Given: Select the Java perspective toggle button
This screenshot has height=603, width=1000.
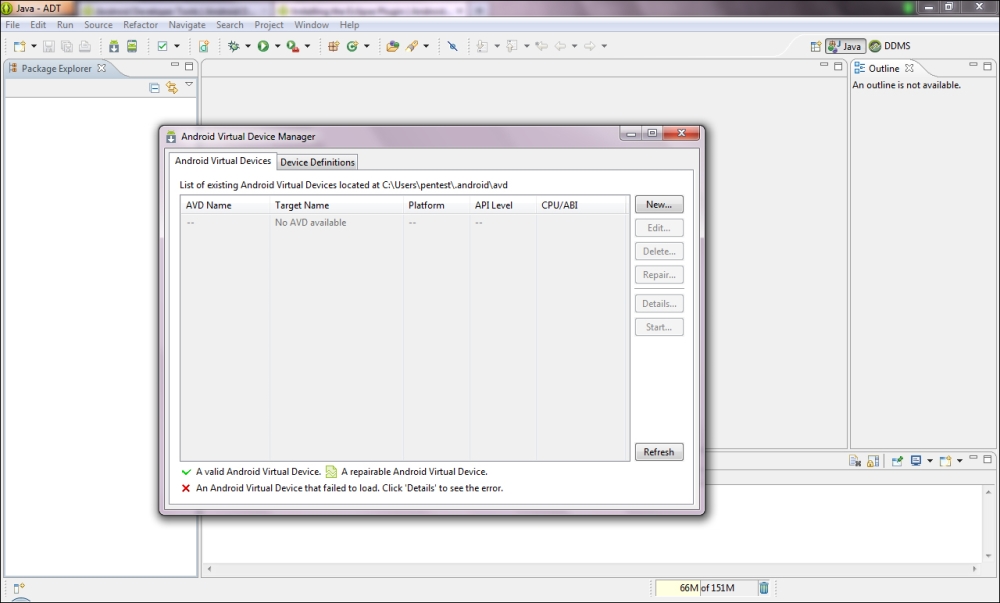Looking at the screenshot, I should 845,46.
